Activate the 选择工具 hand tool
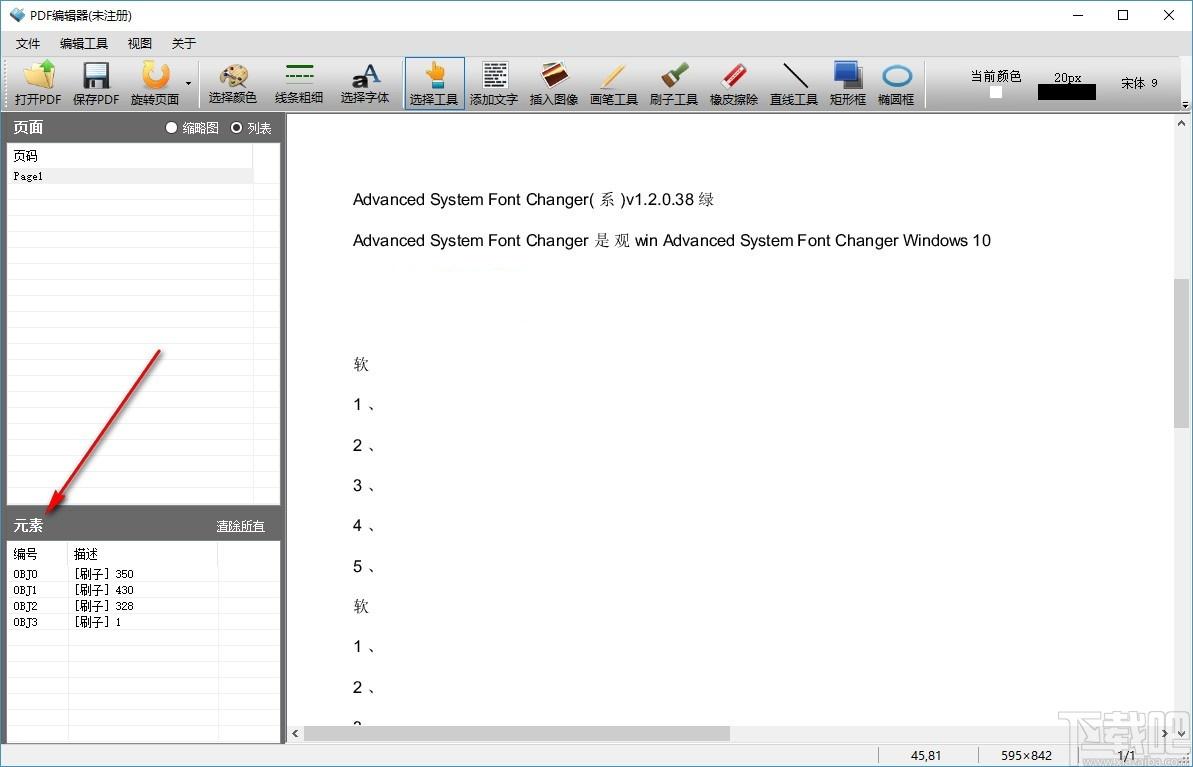This screenshot has width=1193, height=767. coord(434,84)
